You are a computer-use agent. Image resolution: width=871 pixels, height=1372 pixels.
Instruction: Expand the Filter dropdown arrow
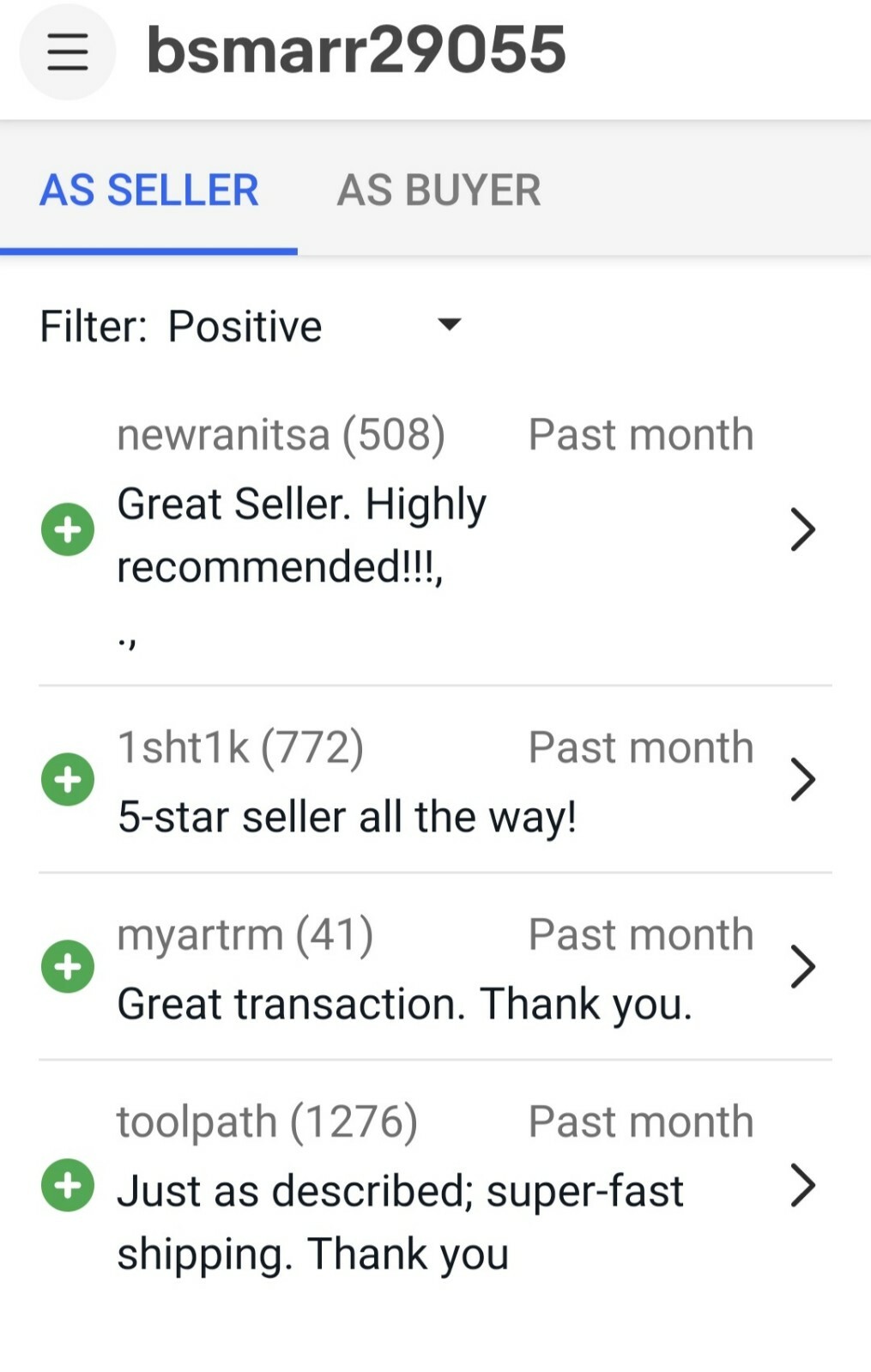pyautogui.click(x=450, y=324)
